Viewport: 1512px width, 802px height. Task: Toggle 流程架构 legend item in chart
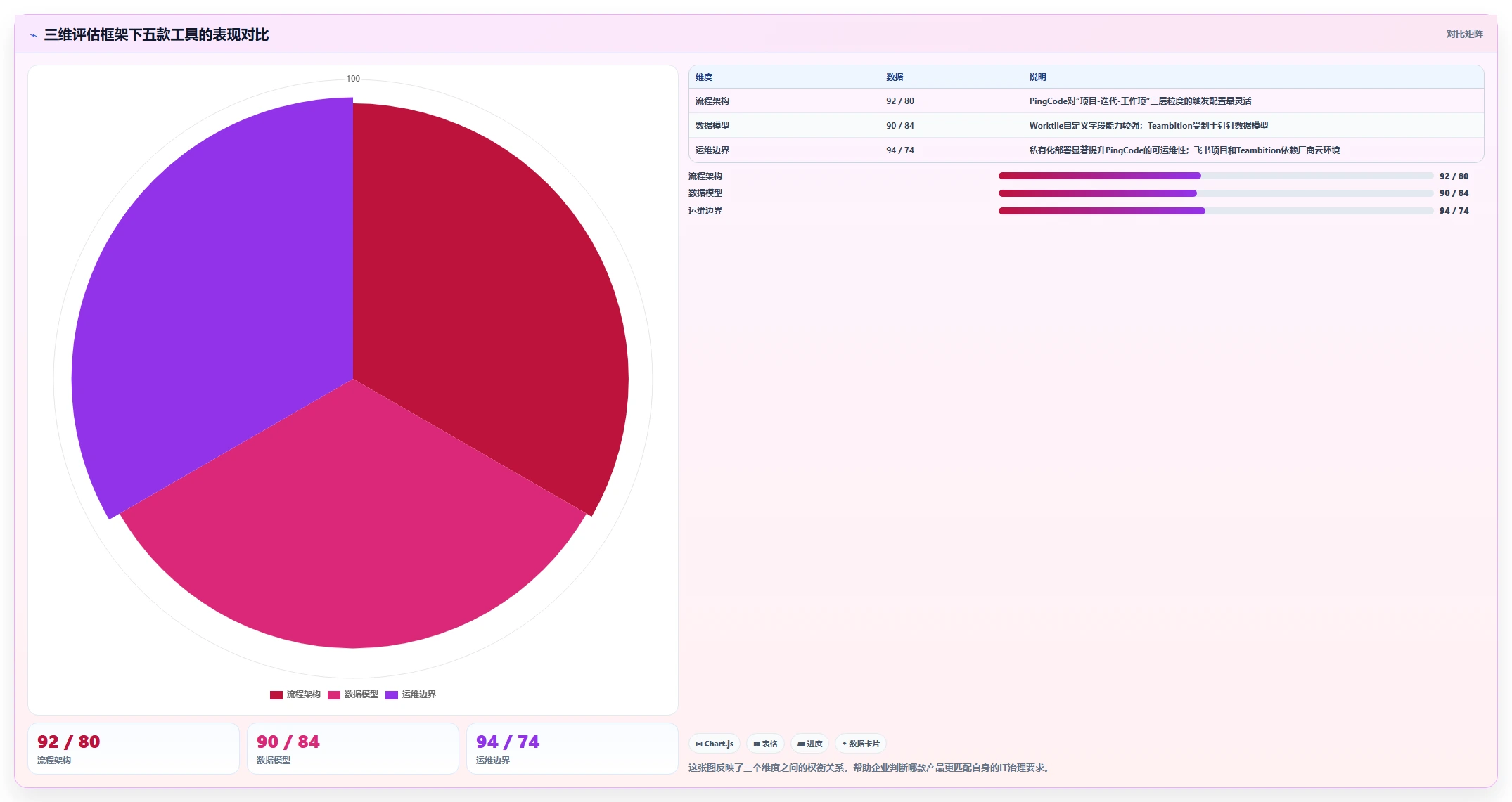(295, 694)
